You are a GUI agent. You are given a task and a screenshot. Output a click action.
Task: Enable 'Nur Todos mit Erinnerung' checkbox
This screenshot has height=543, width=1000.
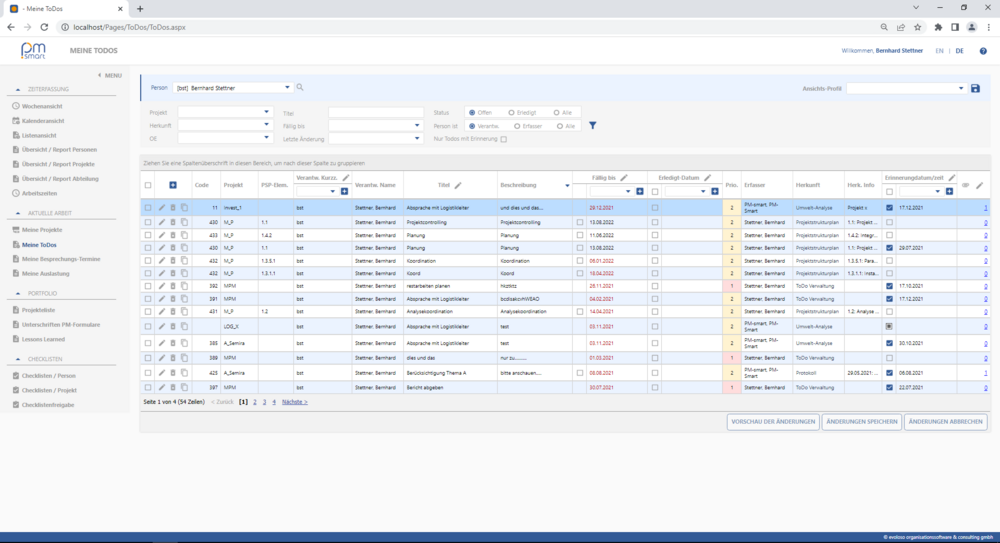click(x=504, y=139)
